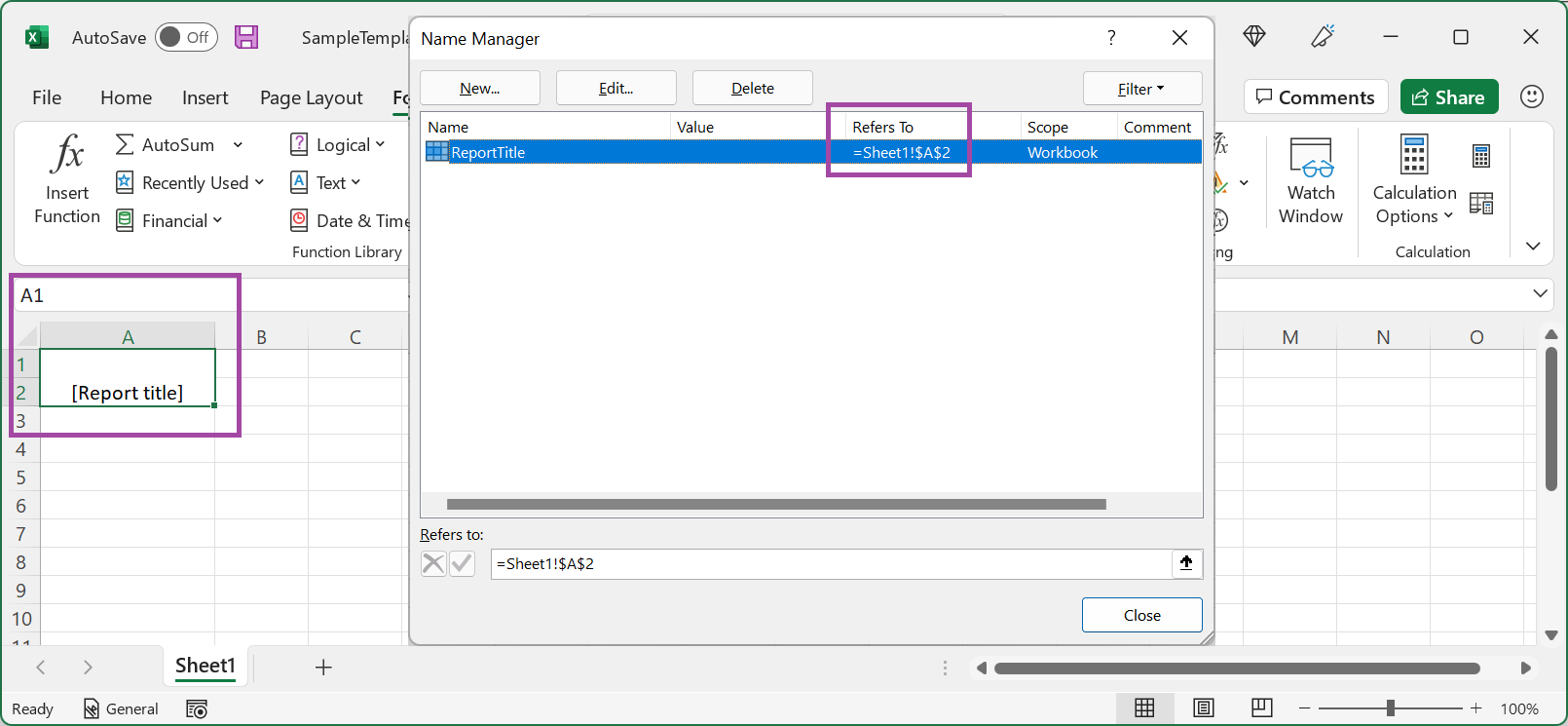Click the Calculate Sheet icon
Viewport: 1568px width, 726px height.
pyautogui.click(x=1481, y=203)
